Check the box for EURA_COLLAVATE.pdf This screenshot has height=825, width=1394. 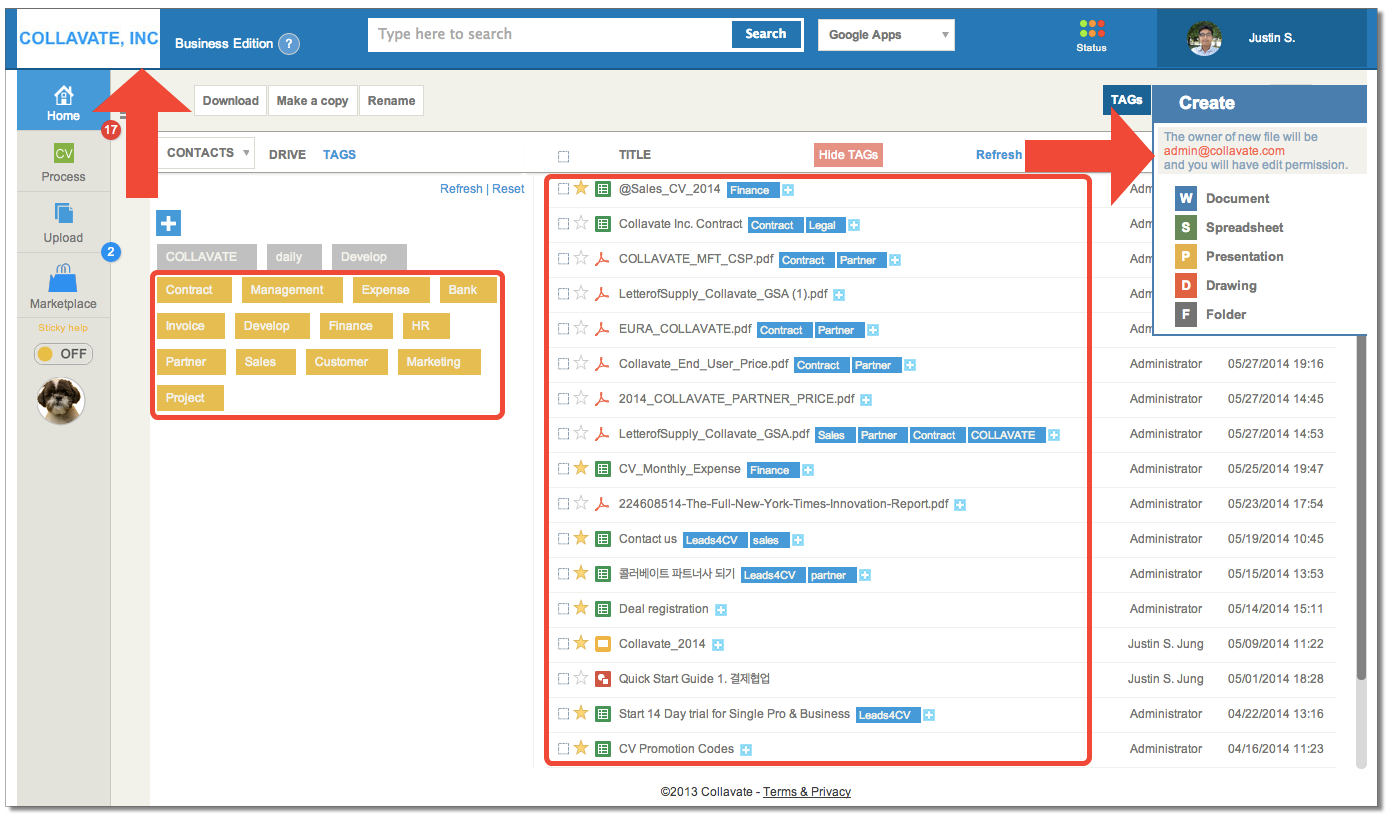pos(564,329)
